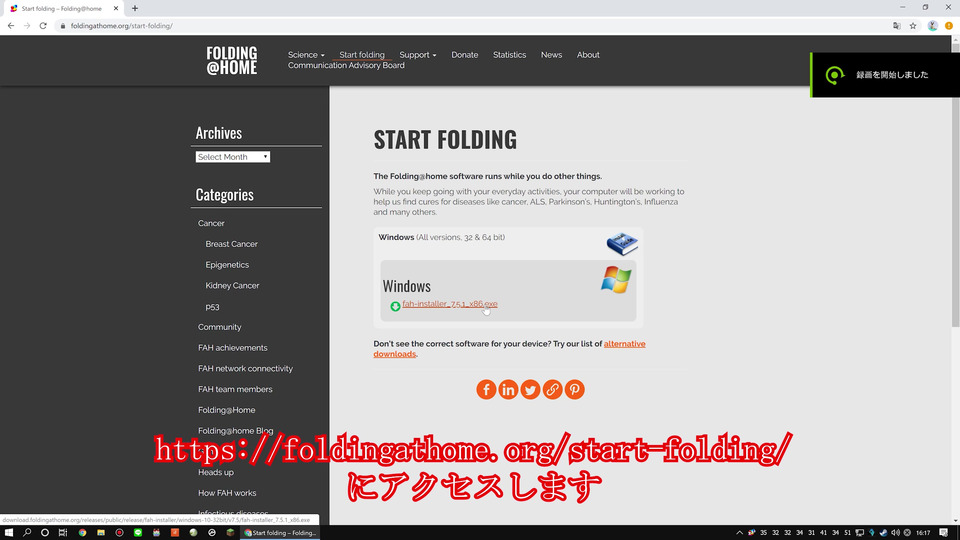
Task: Click the taskbar clock showing 16:17
Action: coord(923,533)
